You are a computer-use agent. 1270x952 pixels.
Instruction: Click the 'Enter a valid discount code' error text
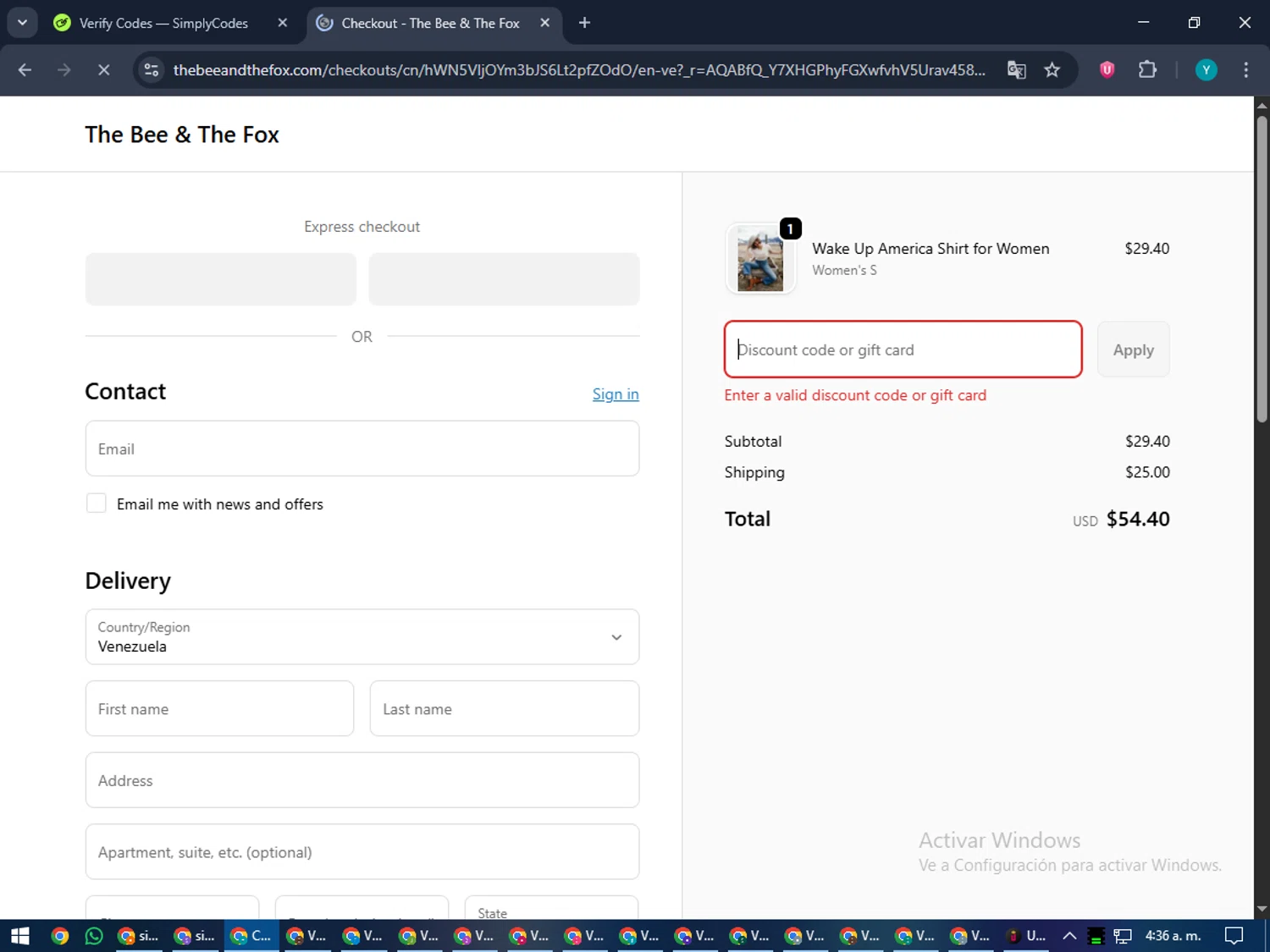[855, 395]
